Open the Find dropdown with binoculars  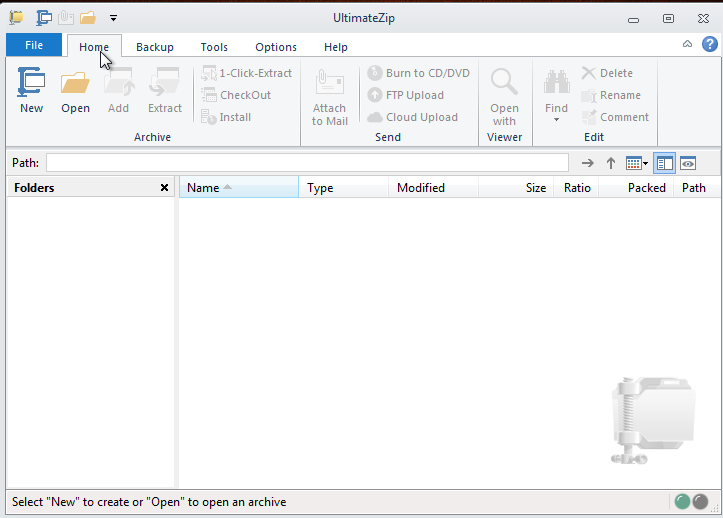coord(556,95)
